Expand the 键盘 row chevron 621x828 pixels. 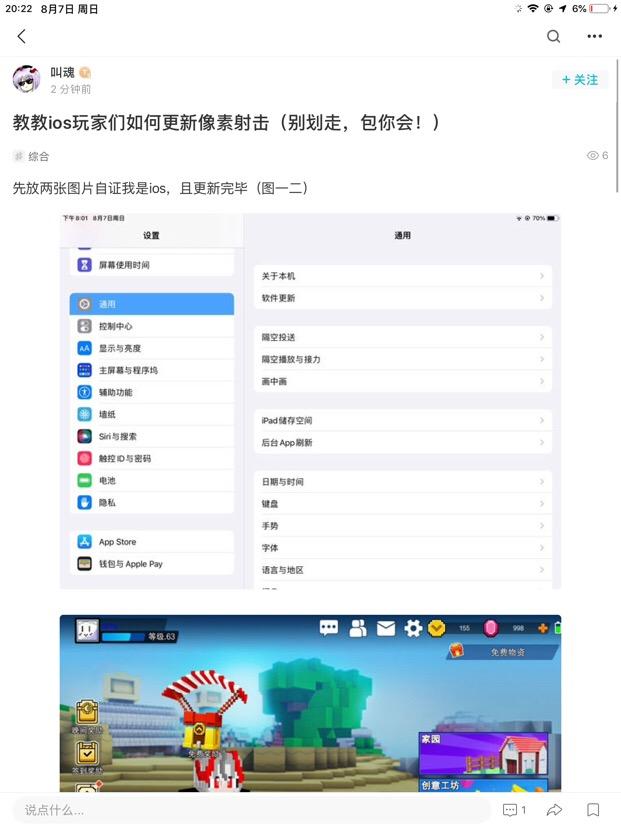tap(542, 504)
